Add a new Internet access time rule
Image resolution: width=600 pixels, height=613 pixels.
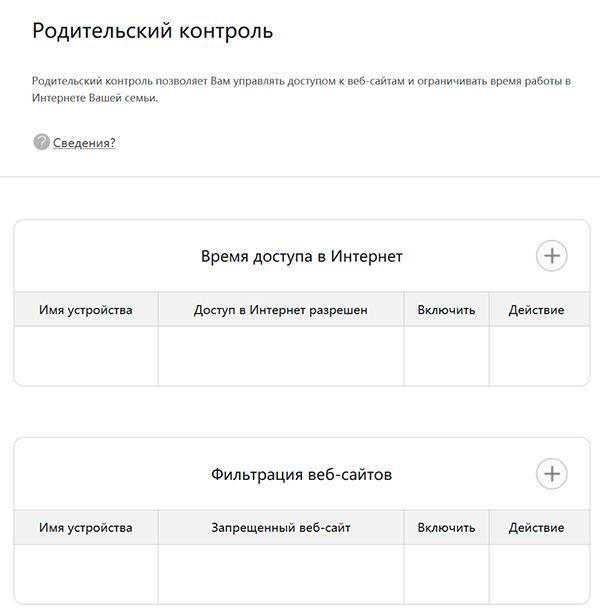coord(551,255)
